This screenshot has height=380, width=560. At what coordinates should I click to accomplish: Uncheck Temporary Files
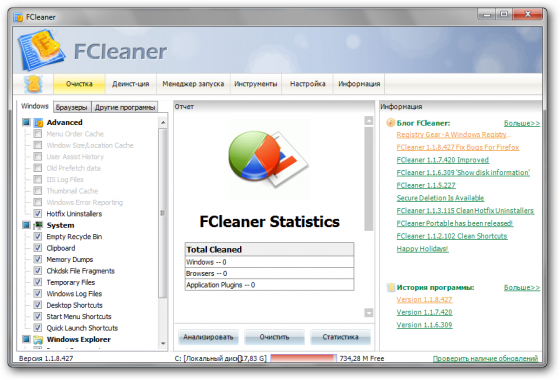pyautogui.click(x=38, y=282)
